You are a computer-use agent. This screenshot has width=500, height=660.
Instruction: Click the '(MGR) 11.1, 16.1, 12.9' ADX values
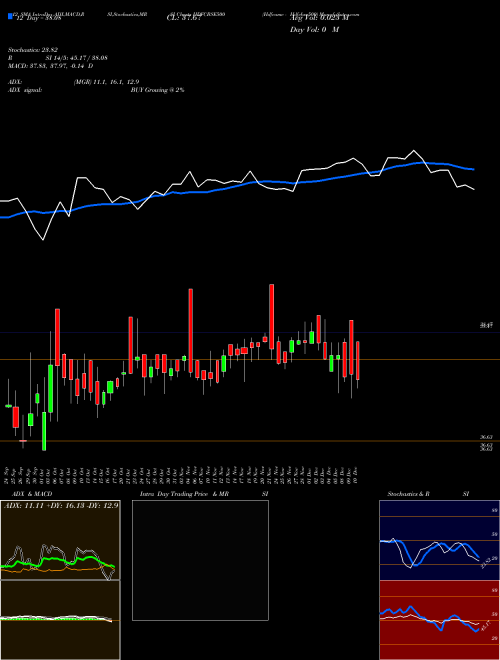pos(106,82)
